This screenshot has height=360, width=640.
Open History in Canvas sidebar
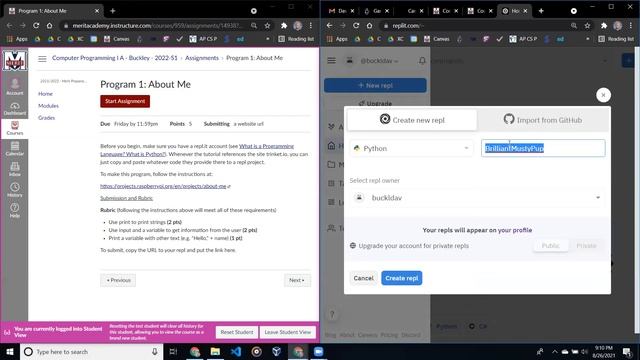[15, 190]
